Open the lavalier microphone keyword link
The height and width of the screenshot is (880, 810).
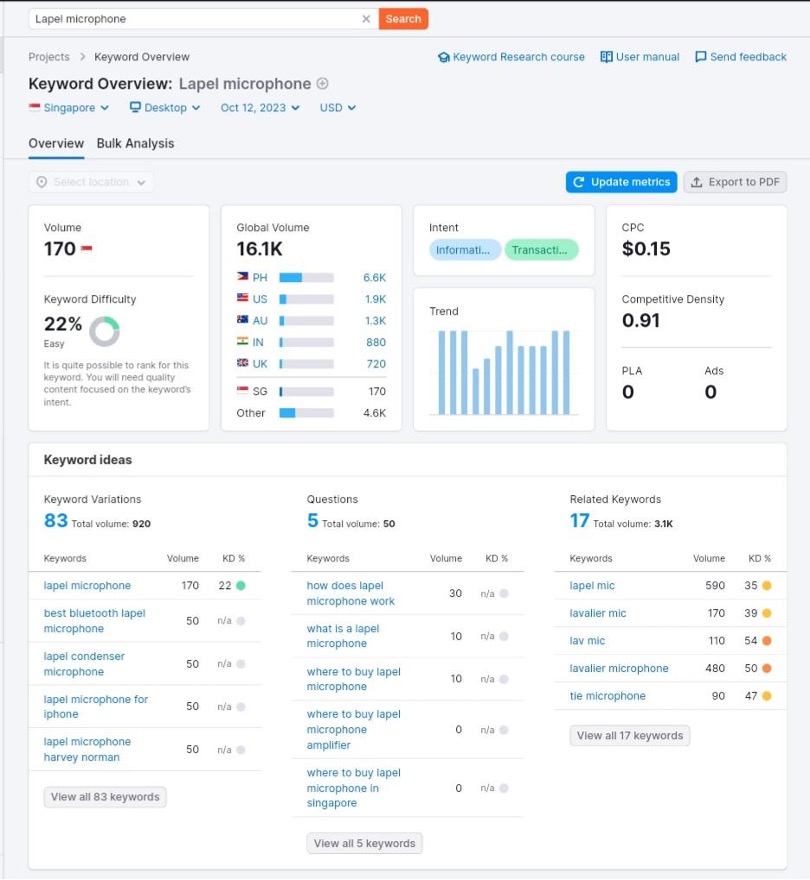619,668
